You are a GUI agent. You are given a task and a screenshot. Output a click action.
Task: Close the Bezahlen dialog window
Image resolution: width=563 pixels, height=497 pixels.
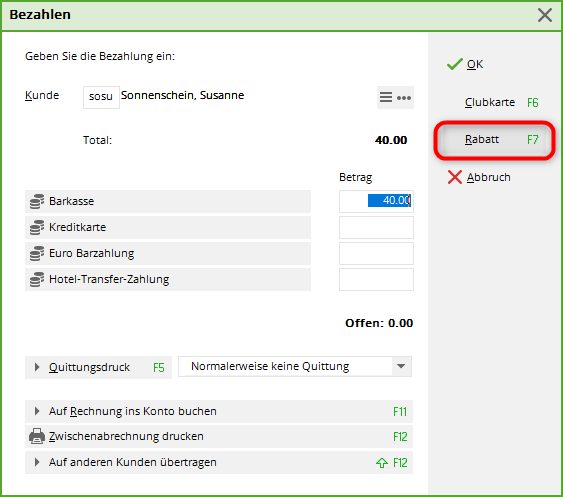click(545, 15)
